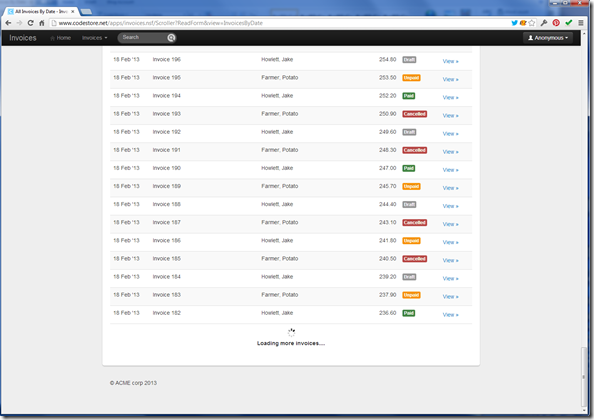Click the green checkmark extension icon
This screenshot has width=594, height=420.
[x=568, y=23]
